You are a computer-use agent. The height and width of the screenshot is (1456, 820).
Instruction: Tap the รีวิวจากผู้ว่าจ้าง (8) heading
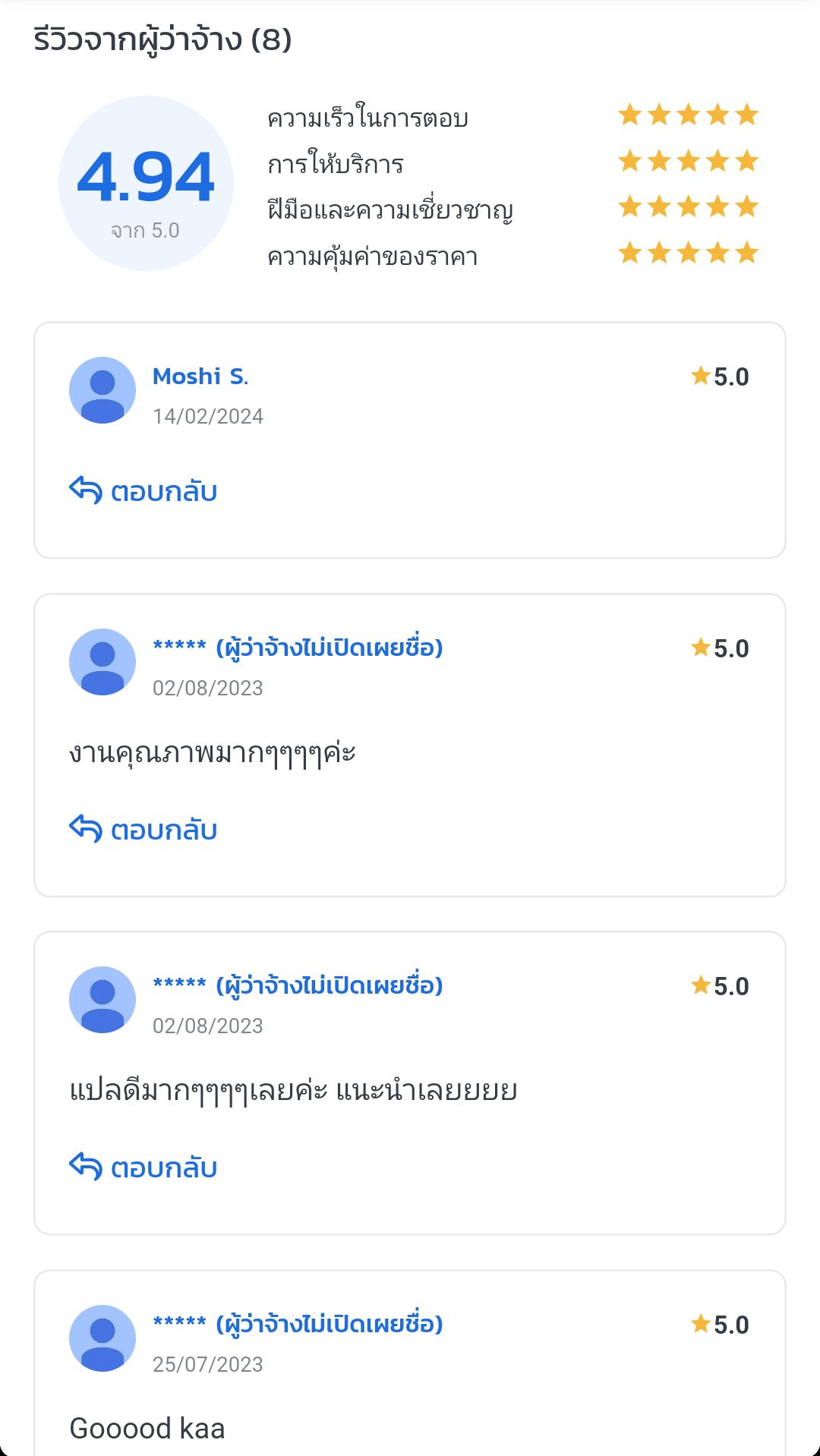click(x=162, y=39)
